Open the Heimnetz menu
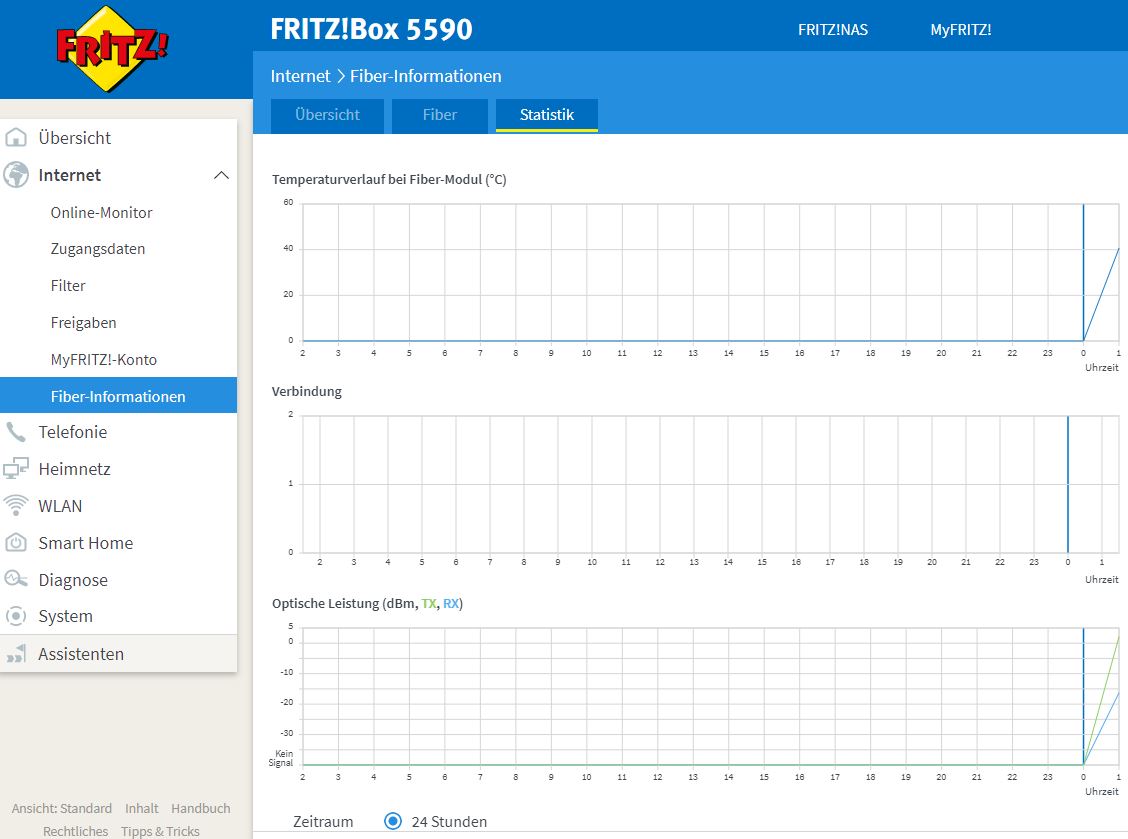This screenshot has height=839, width=1128. (x=74, y=468)
